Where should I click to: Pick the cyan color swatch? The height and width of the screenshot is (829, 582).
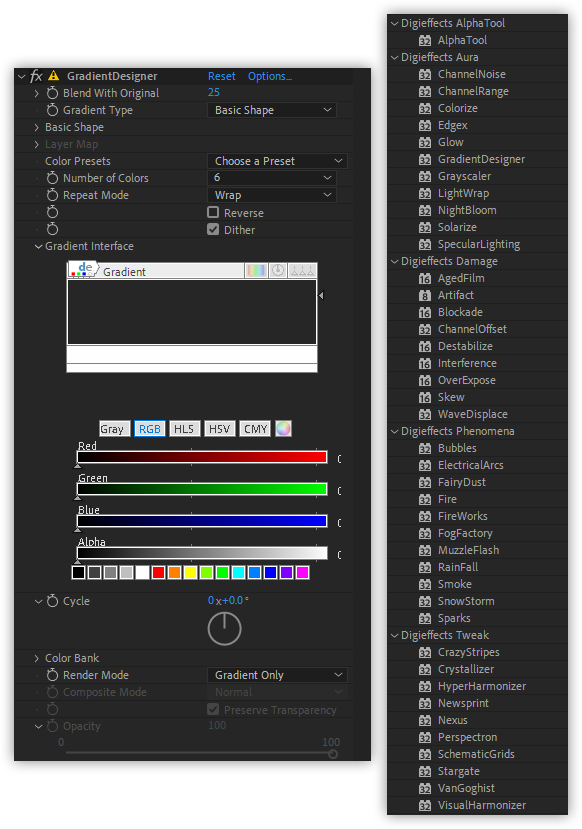(x=238, y=573)
